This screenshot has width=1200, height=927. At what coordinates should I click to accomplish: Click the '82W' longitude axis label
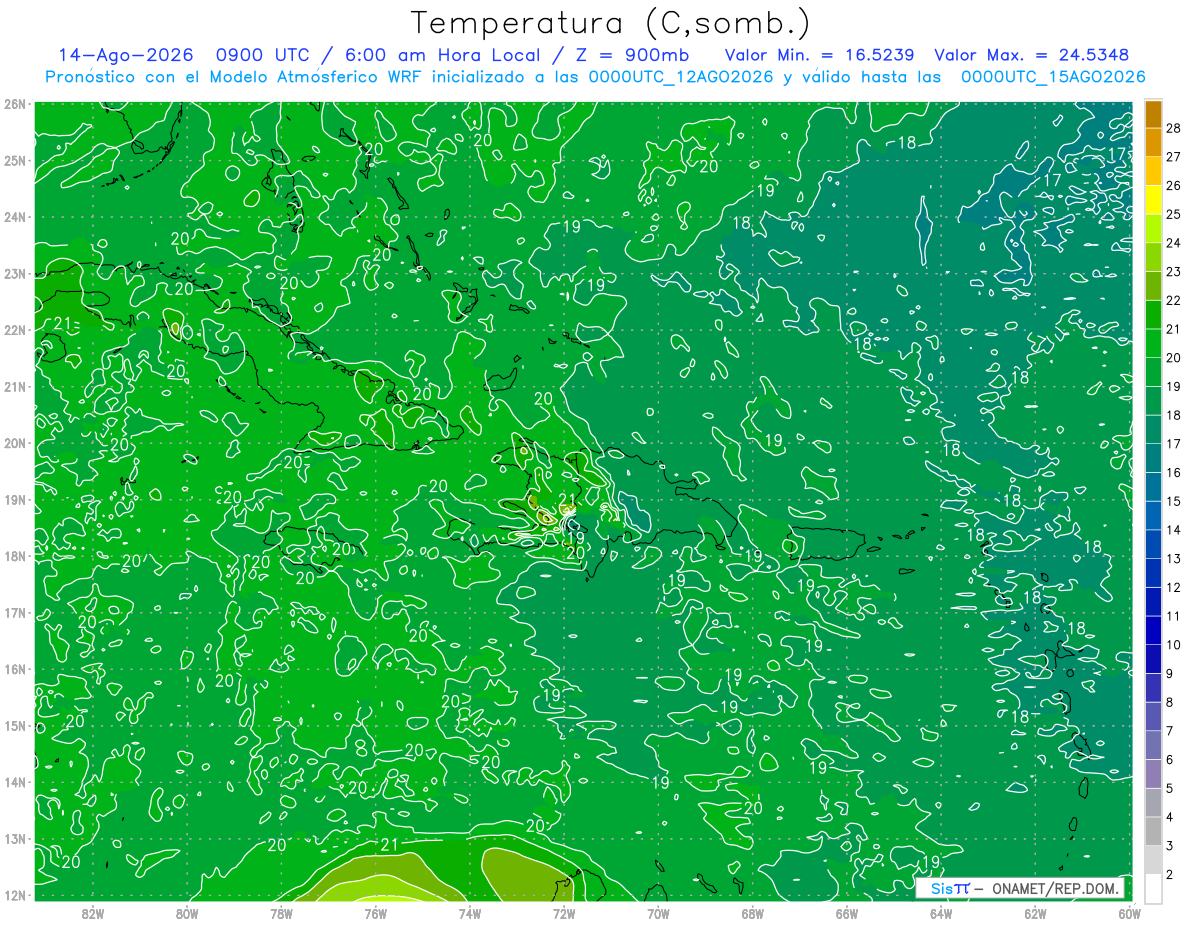click(93, 913)
